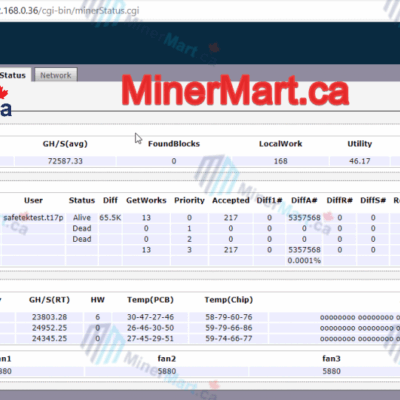Click the pool Status column header

pos(82,200)
